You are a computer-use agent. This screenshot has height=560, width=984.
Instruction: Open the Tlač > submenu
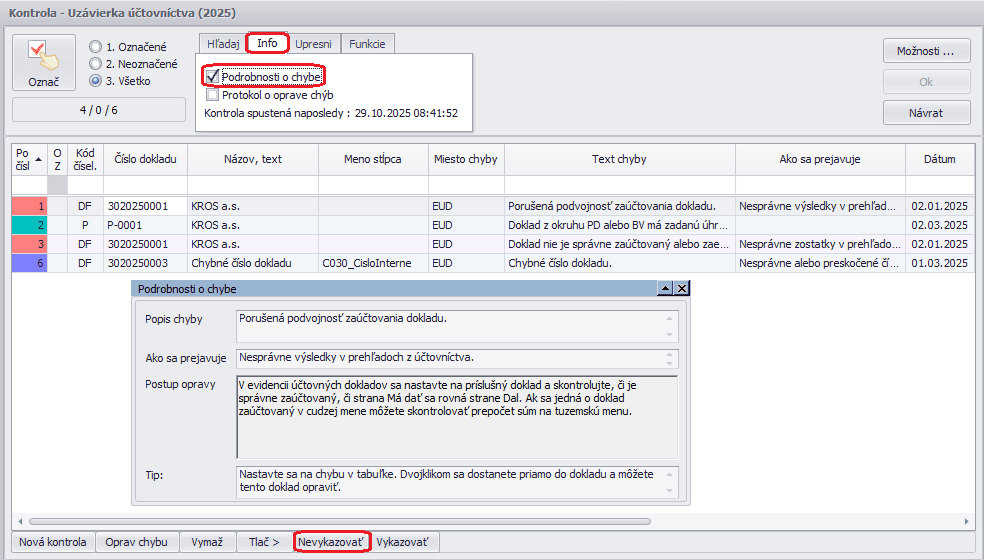point(264,542)
